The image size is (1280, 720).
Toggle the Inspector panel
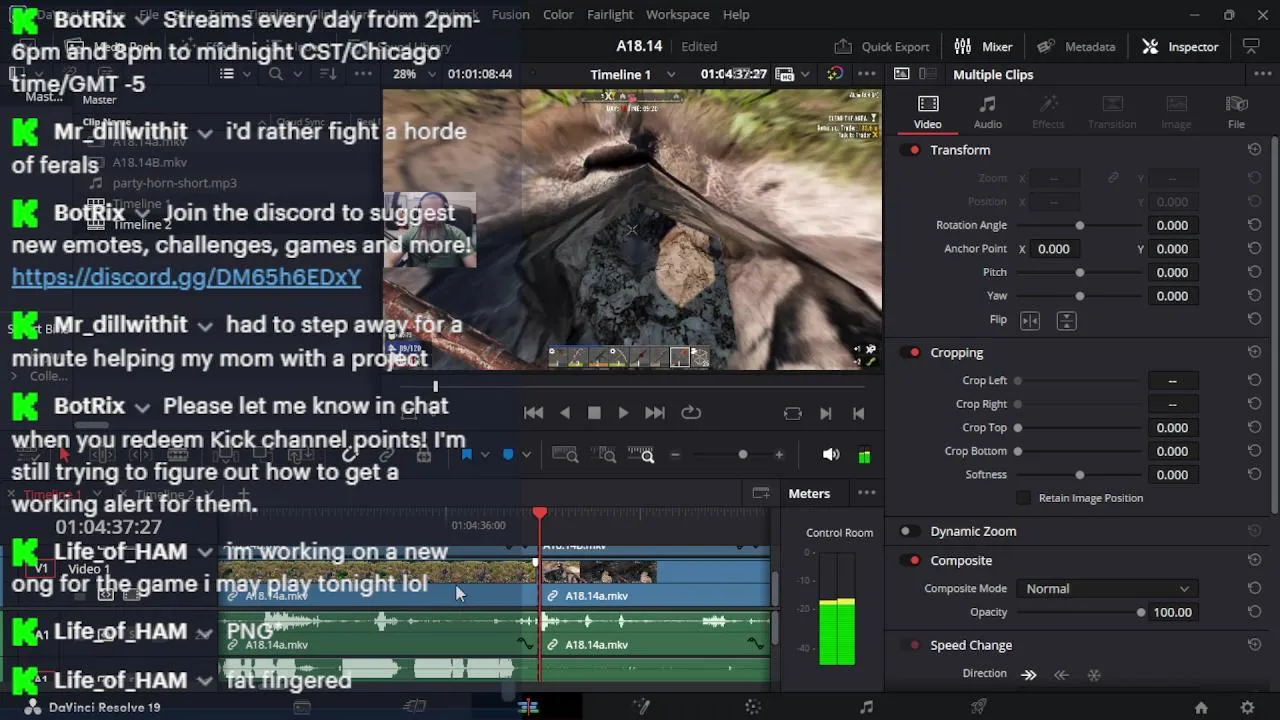pyautogui.click(x=1181, y=46)
